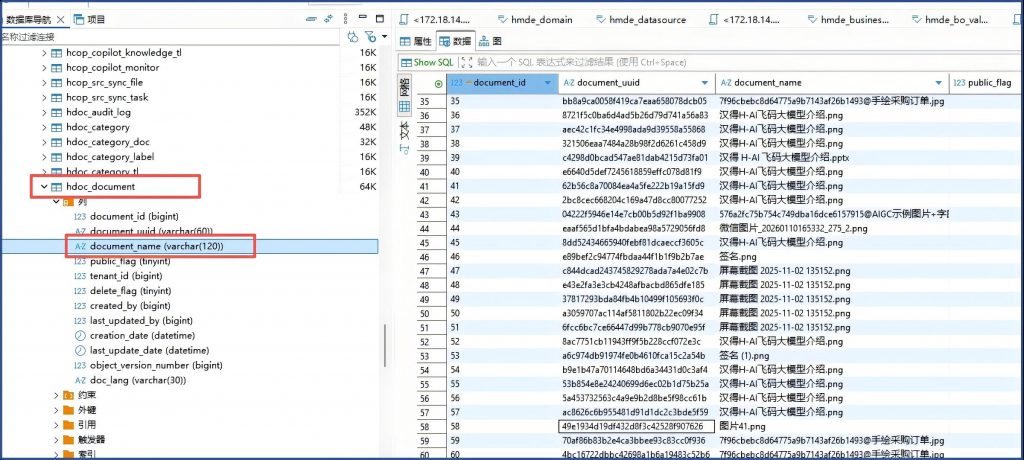Select the tenant_id (bigint) column
This screenshot has width=1024, height=460.
point(125,276)
